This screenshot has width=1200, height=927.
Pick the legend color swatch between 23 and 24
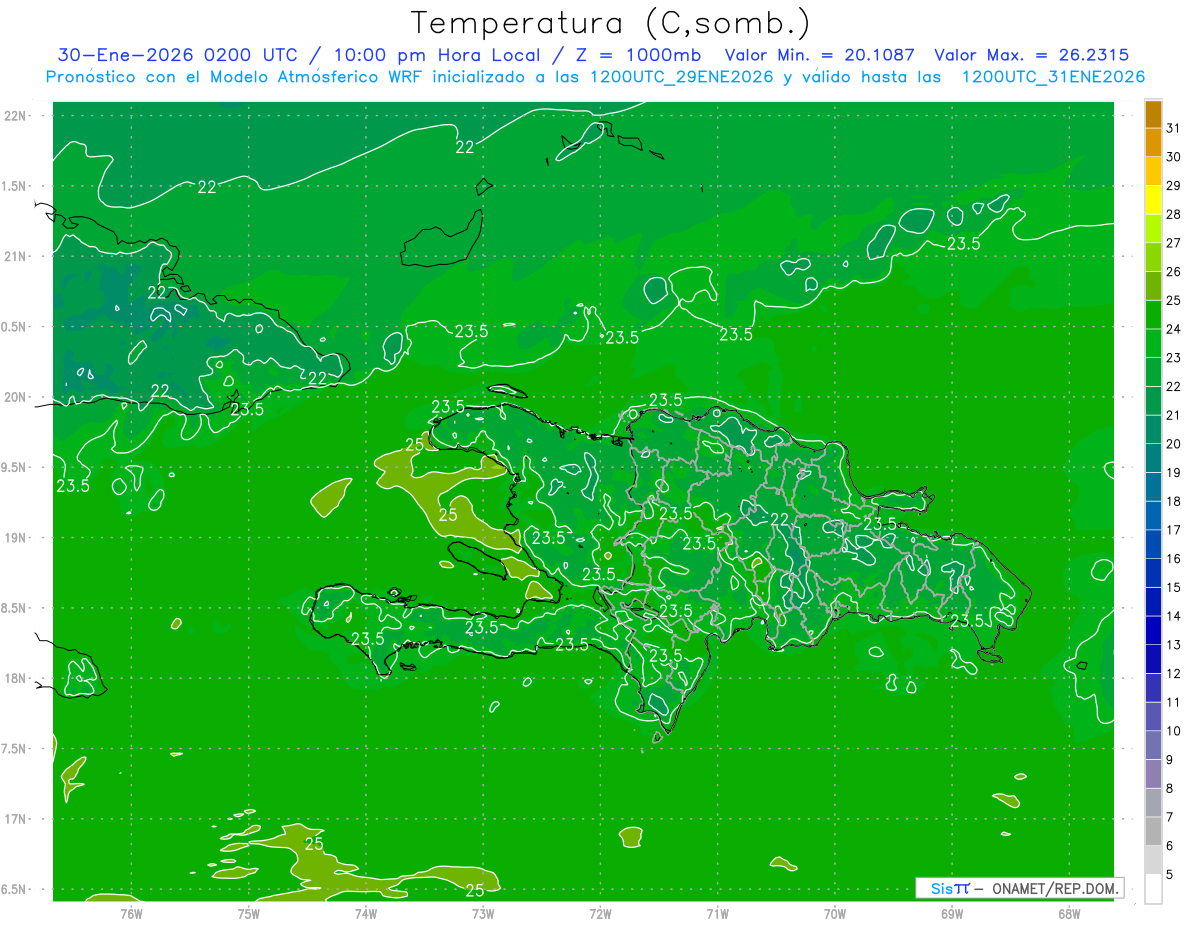[1153, 344]
